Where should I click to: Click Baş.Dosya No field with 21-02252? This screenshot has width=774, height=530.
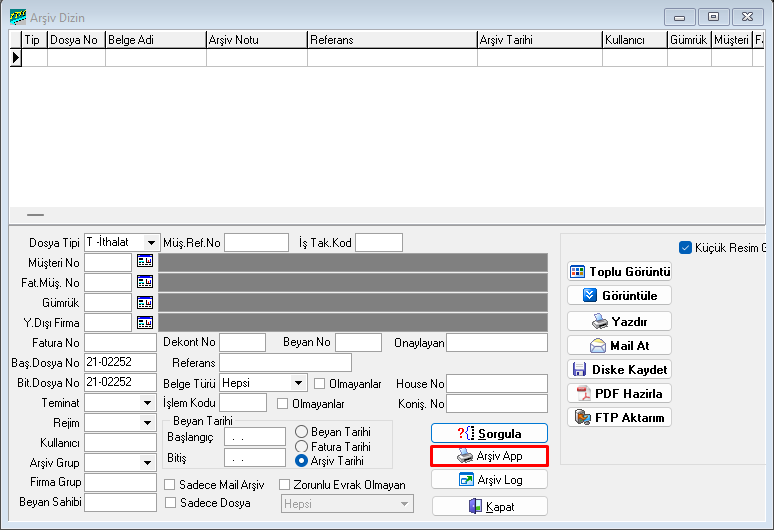[x=120, y=362]
